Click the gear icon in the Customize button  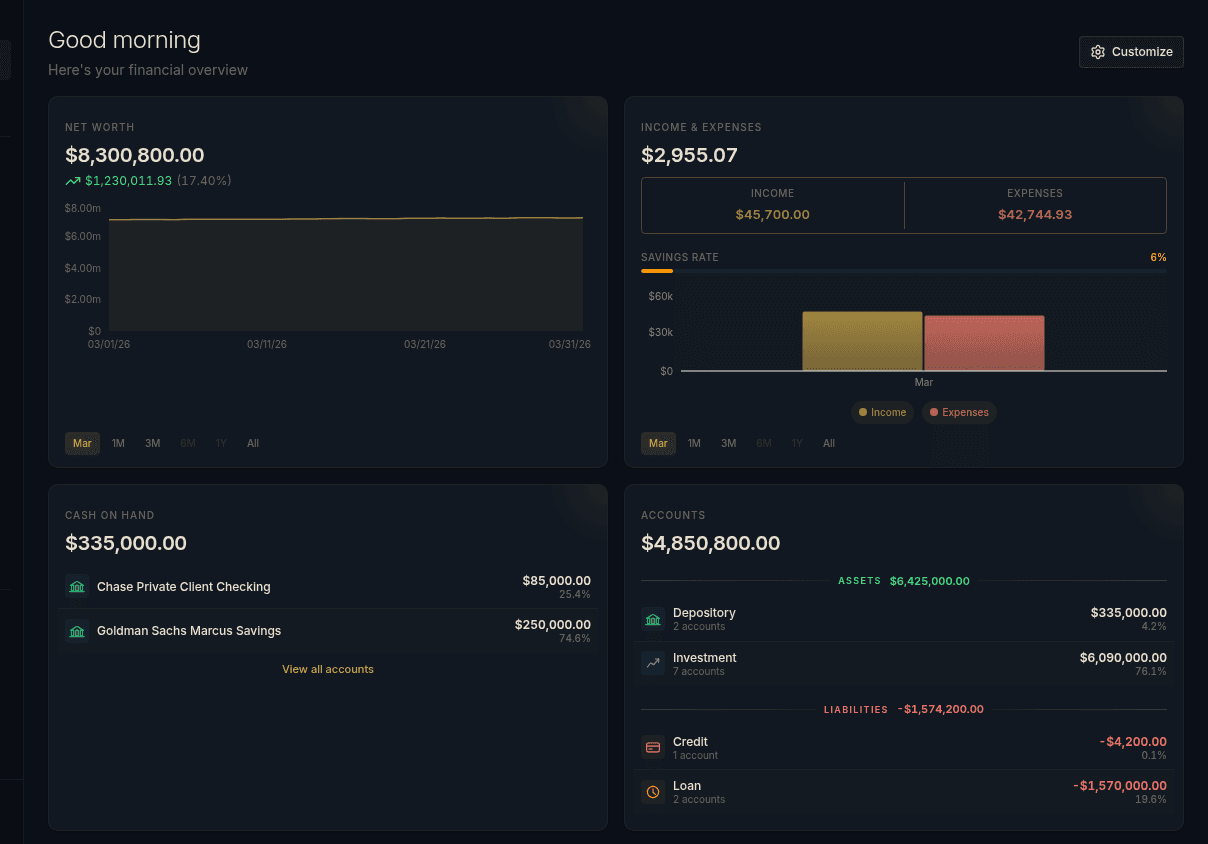pyautogui.click(x=1098, y=51)
